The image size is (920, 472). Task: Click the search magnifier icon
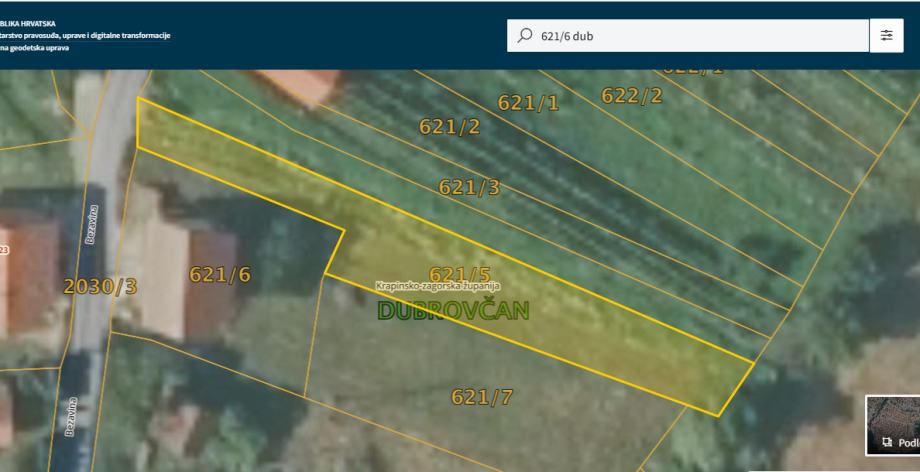[524, 36]
